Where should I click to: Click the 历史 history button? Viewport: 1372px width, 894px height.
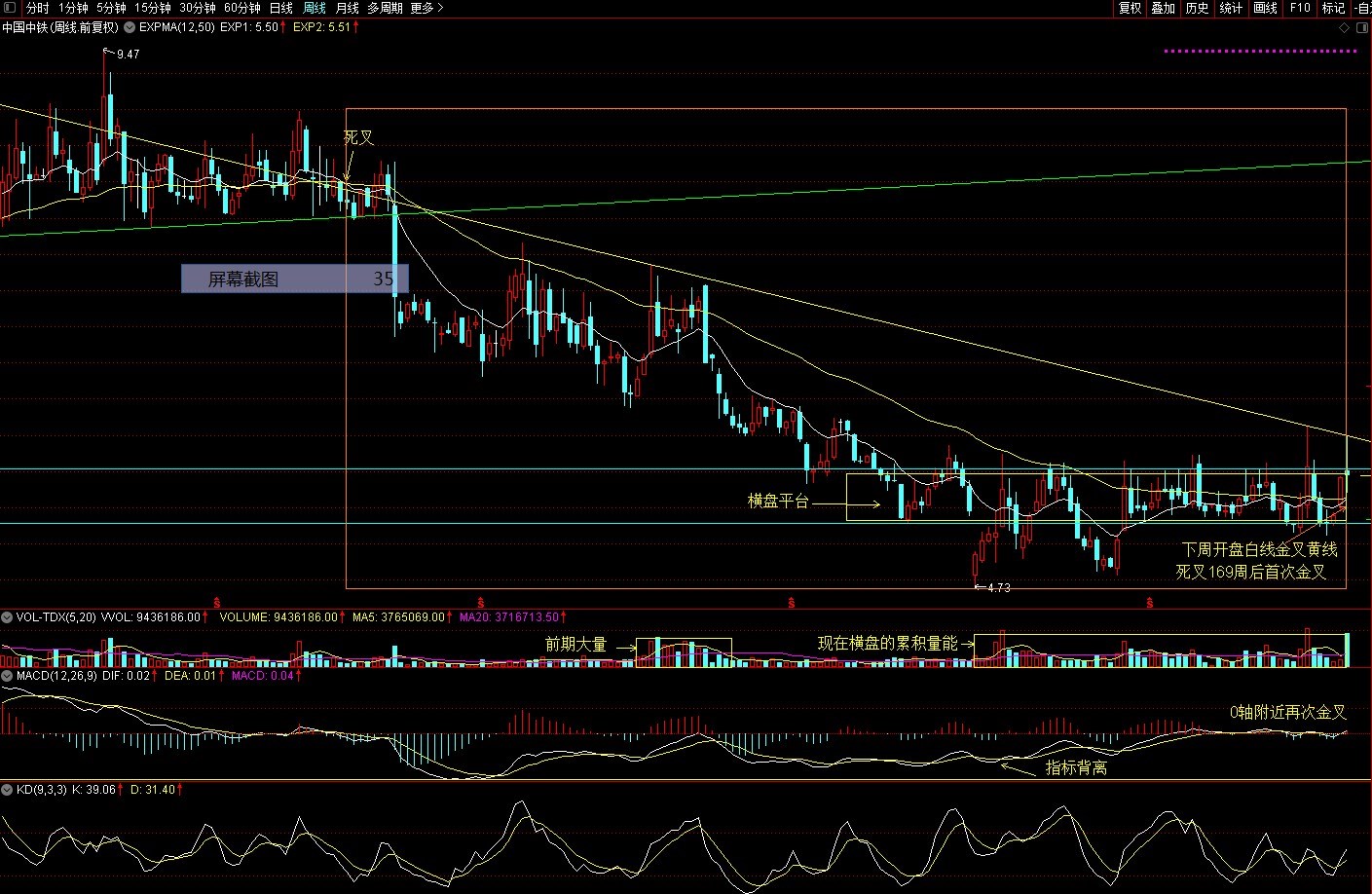(1197, 8)
